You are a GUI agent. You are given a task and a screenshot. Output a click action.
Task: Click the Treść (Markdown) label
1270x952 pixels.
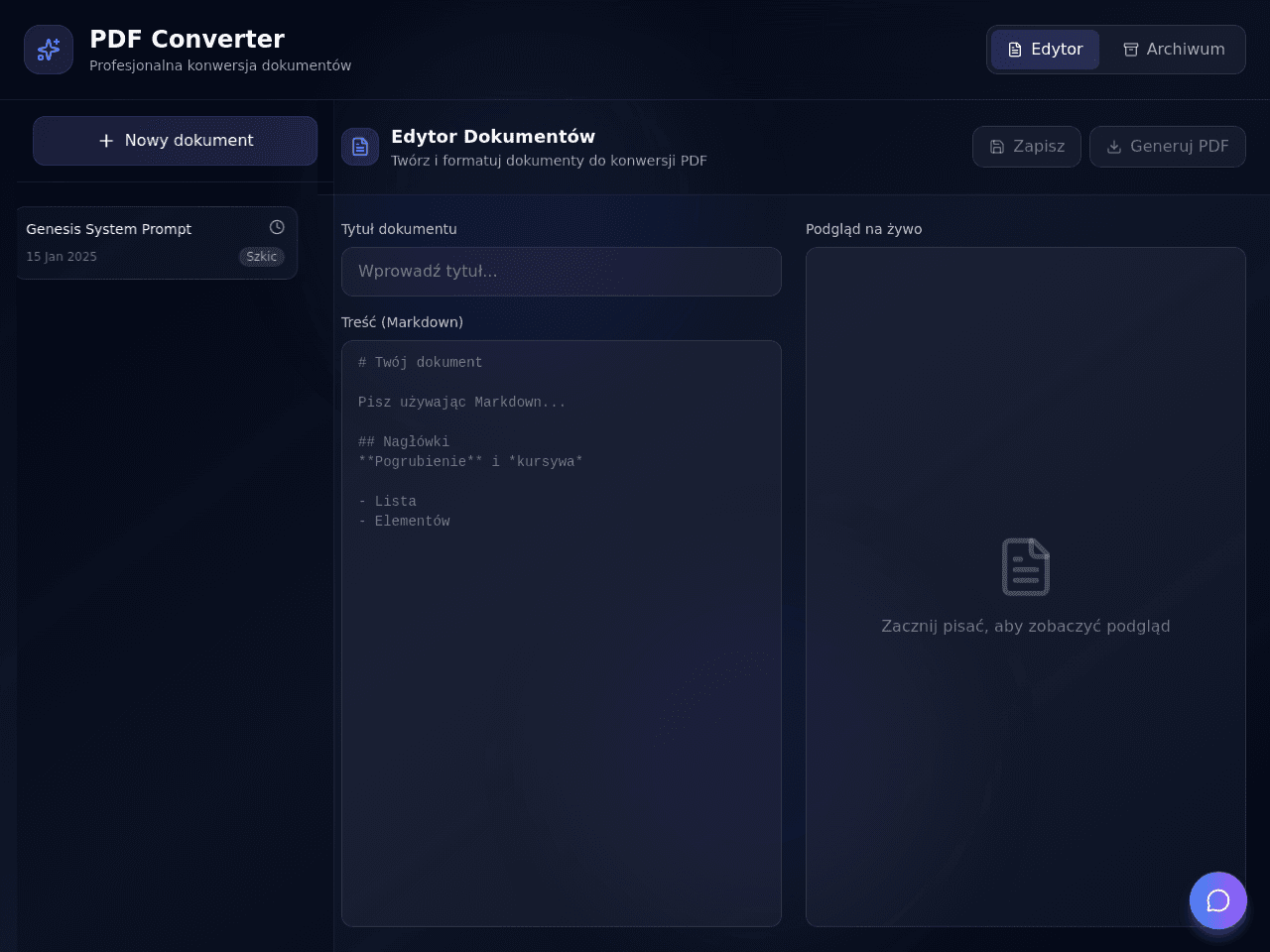pos(402,322)
